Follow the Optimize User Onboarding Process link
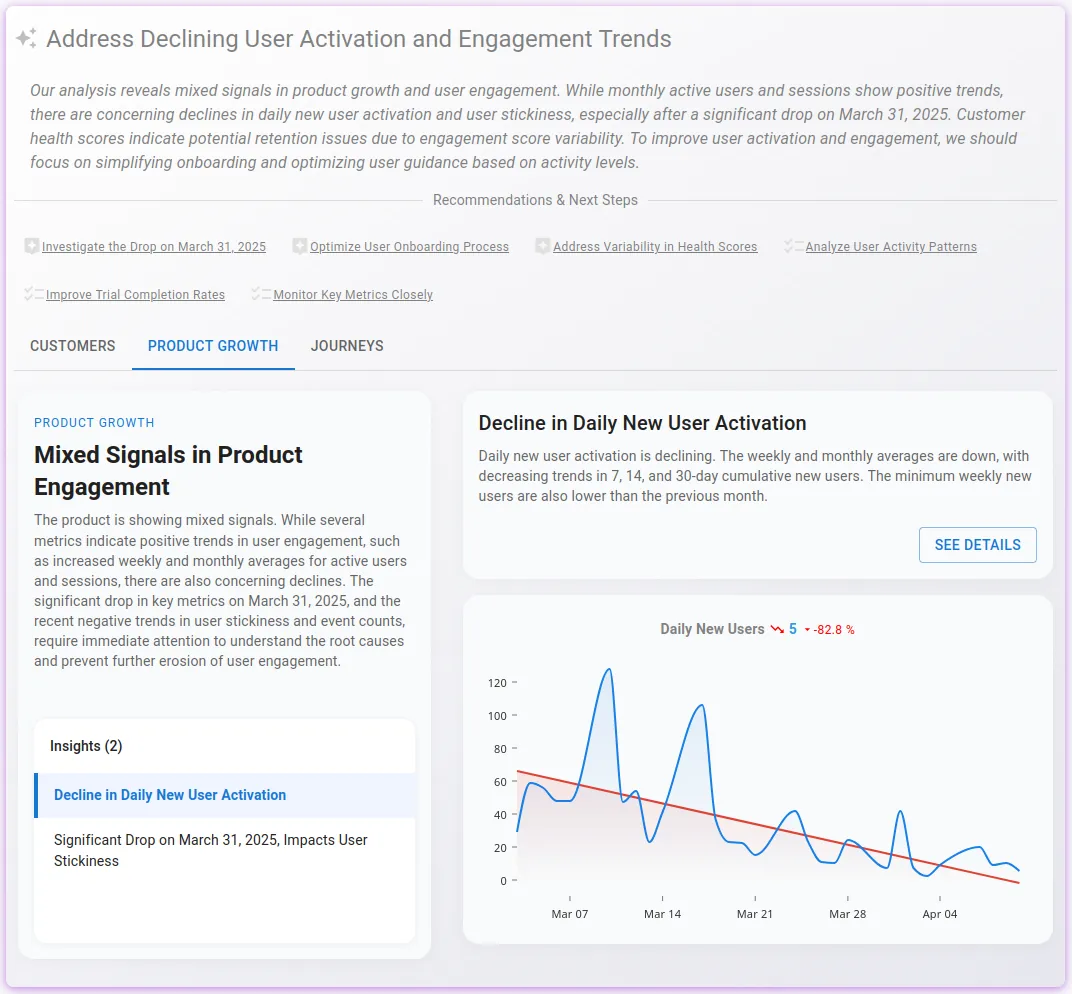The height and width of the screenshot is (994, 1072). point(409,247)
